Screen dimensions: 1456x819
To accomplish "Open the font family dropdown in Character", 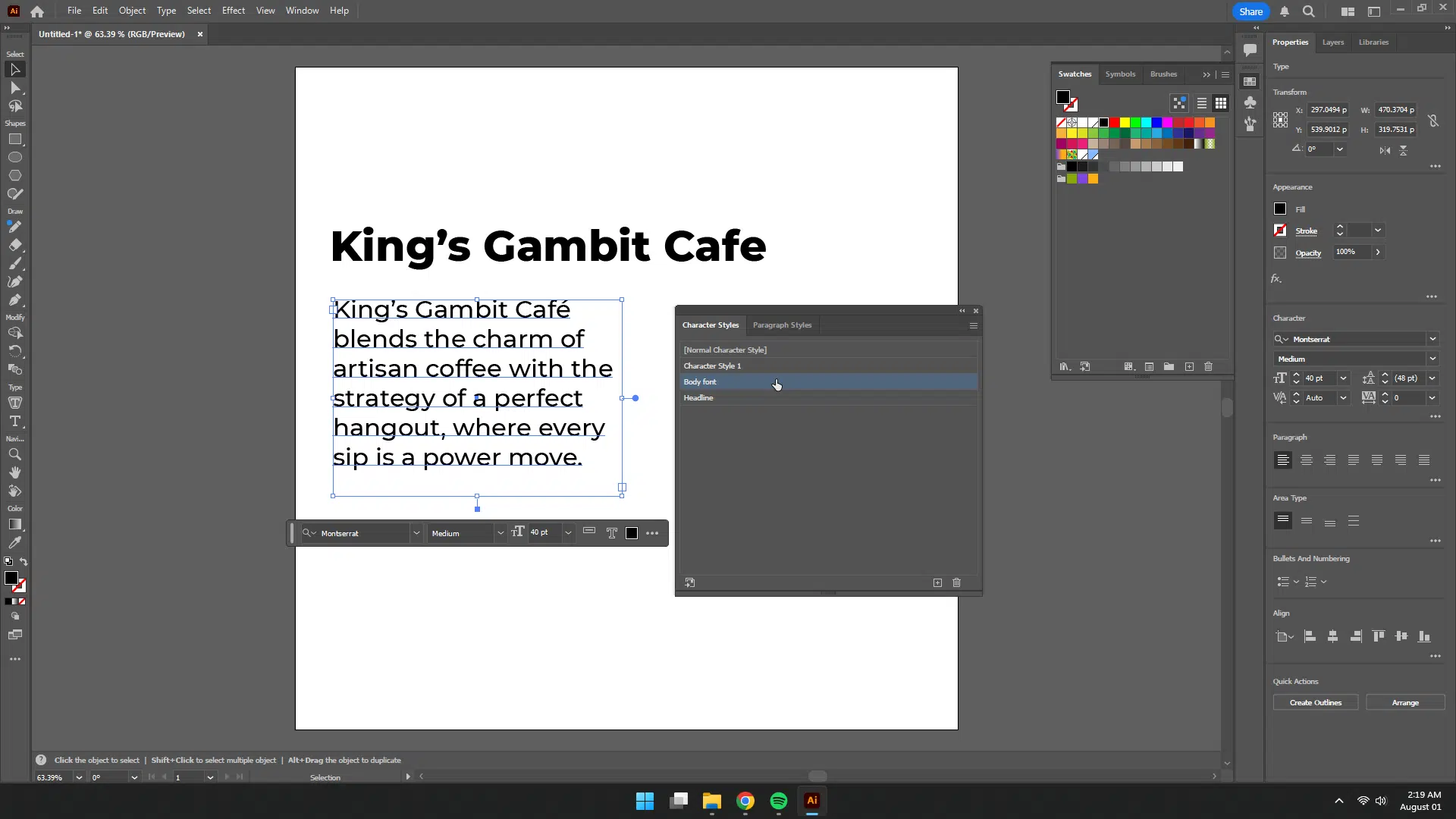I will (1432, 339).
